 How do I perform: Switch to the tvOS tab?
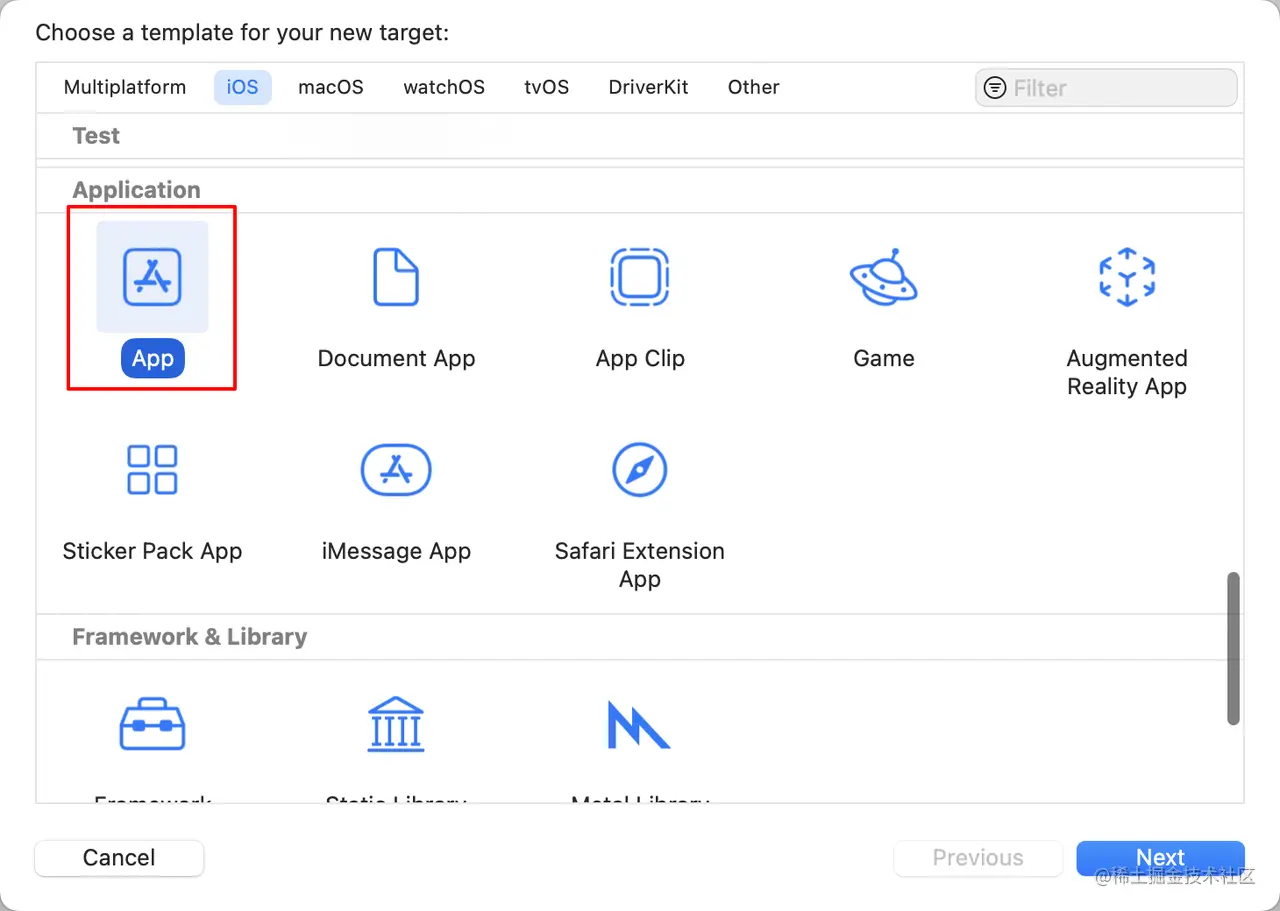tap(547, 87)
